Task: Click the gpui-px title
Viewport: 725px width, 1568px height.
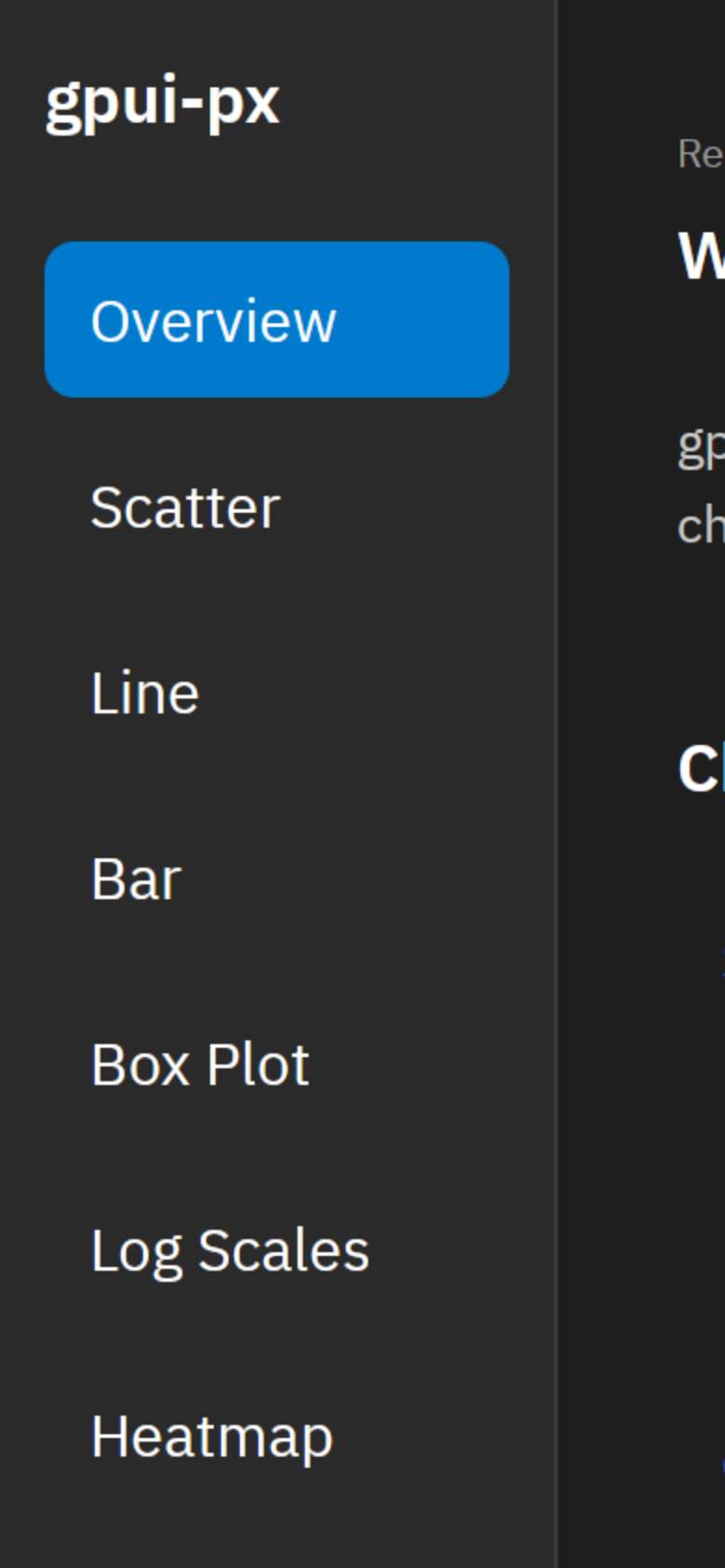Action: (x=163, y=102)
